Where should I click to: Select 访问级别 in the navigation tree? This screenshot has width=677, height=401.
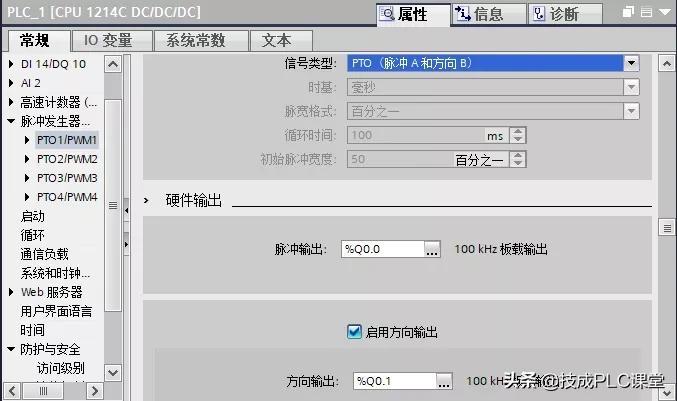coord(60,368)
